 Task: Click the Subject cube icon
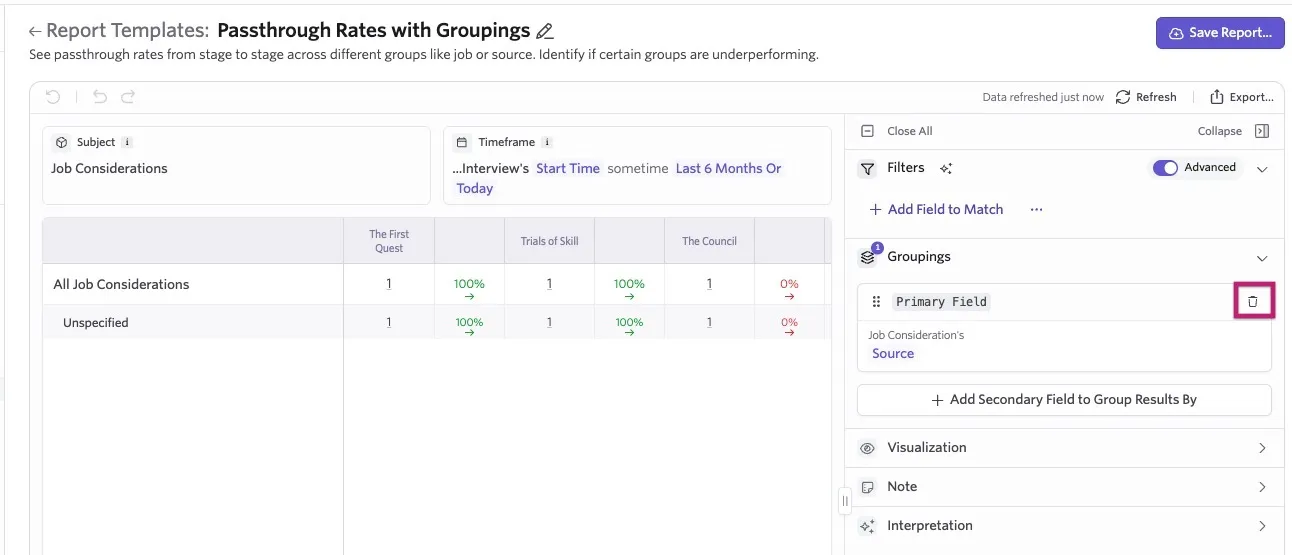coord(61,142)
